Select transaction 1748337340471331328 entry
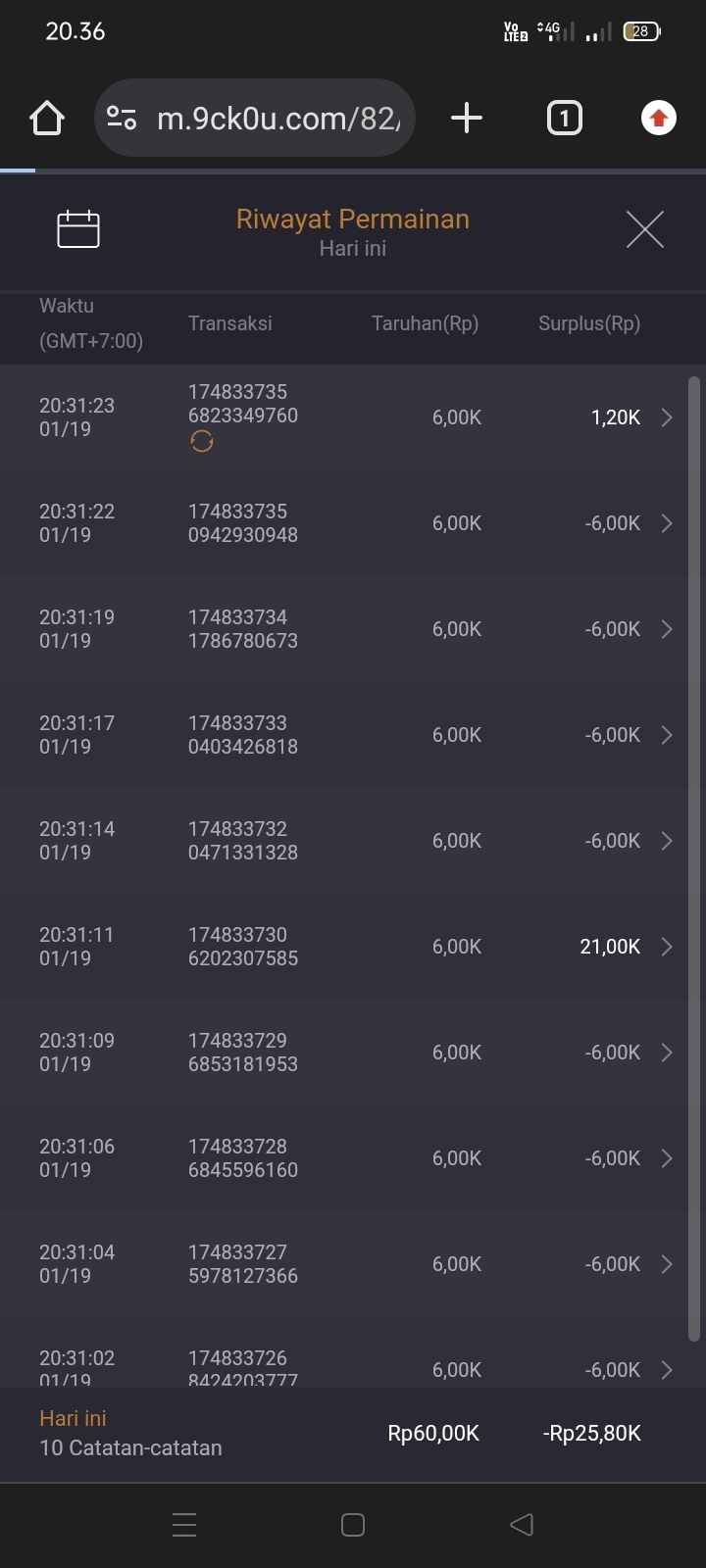706x1568 pixels. [243, 841]
